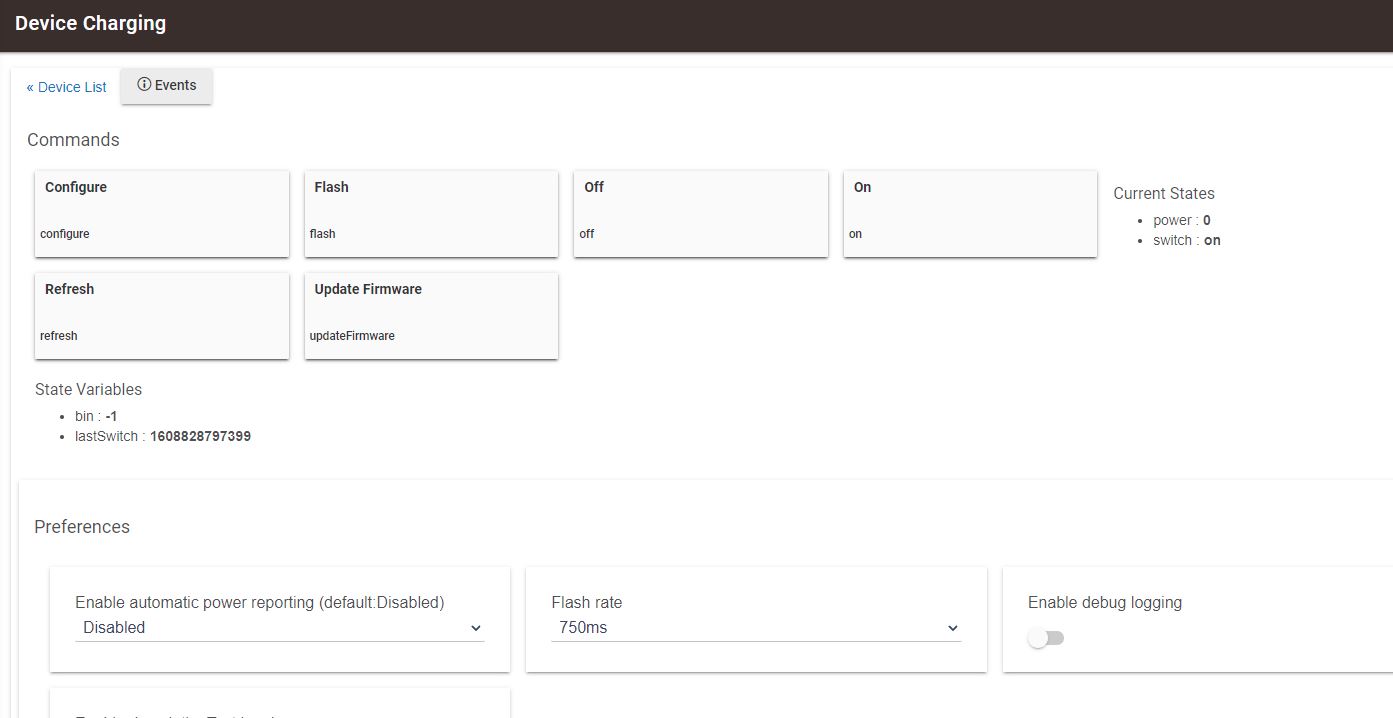
Task: Click the bin state variable -1
Action: 112,416
